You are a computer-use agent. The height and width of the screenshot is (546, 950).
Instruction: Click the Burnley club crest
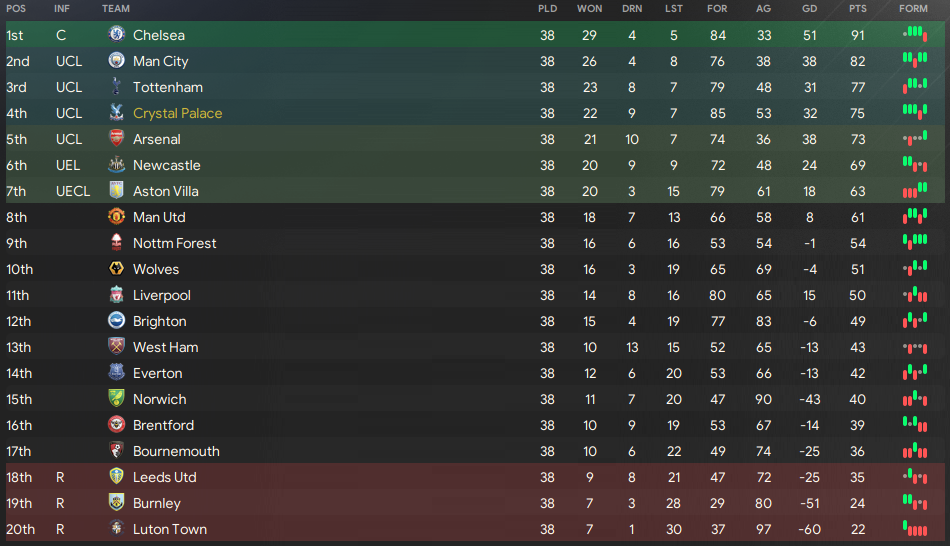tap(116, 502)
